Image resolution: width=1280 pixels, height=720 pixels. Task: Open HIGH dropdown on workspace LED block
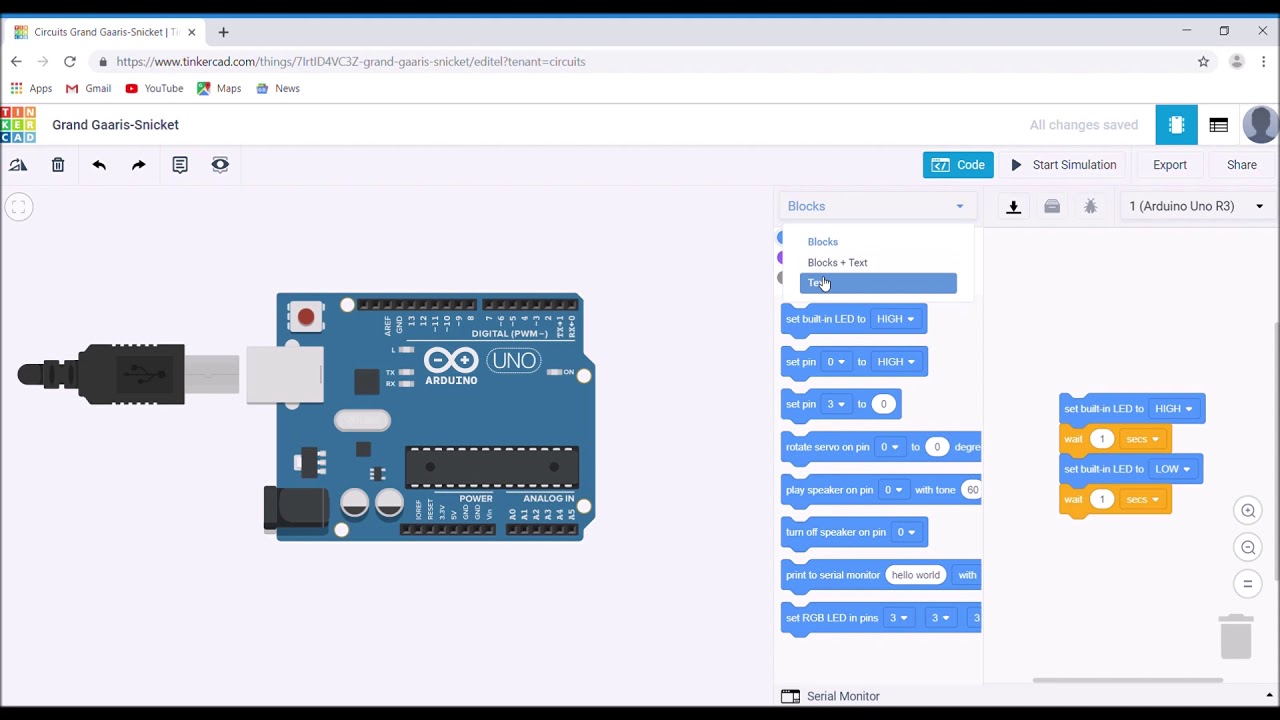coord(1174,409)
